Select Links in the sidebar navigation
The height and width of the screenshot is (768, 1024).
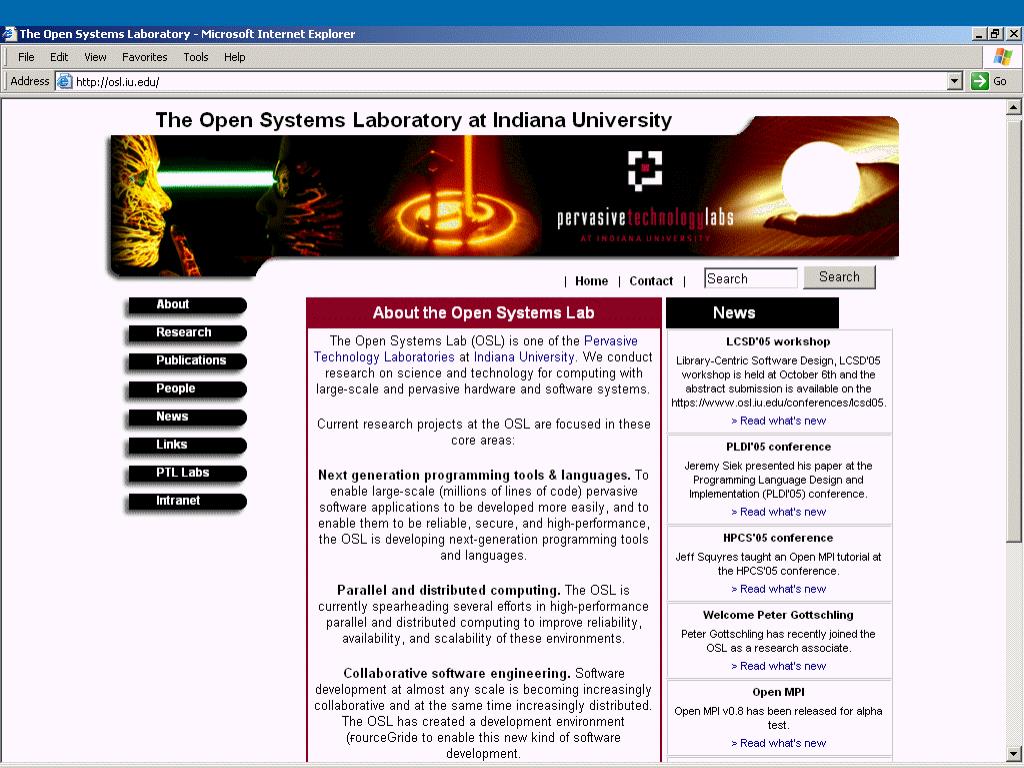point(187,445)
